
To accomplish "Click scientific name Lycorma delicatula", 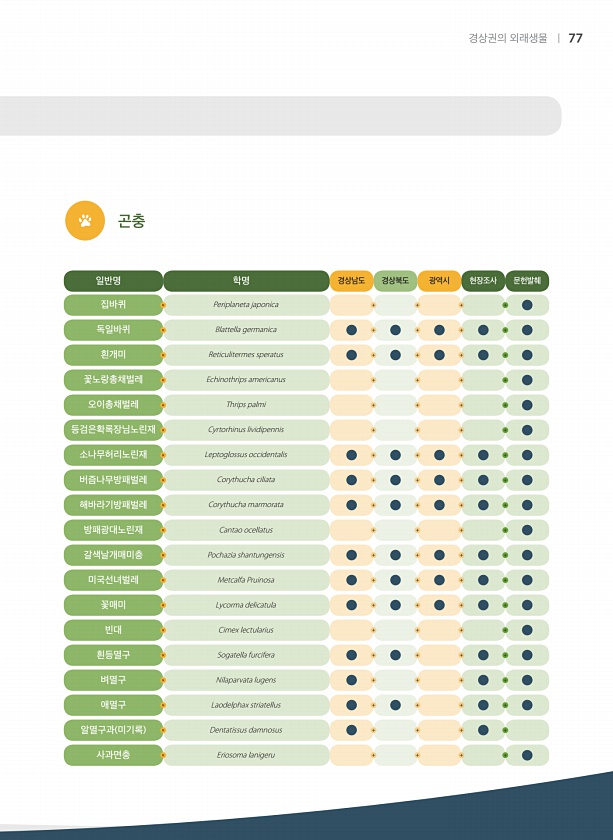I will 246,605.
